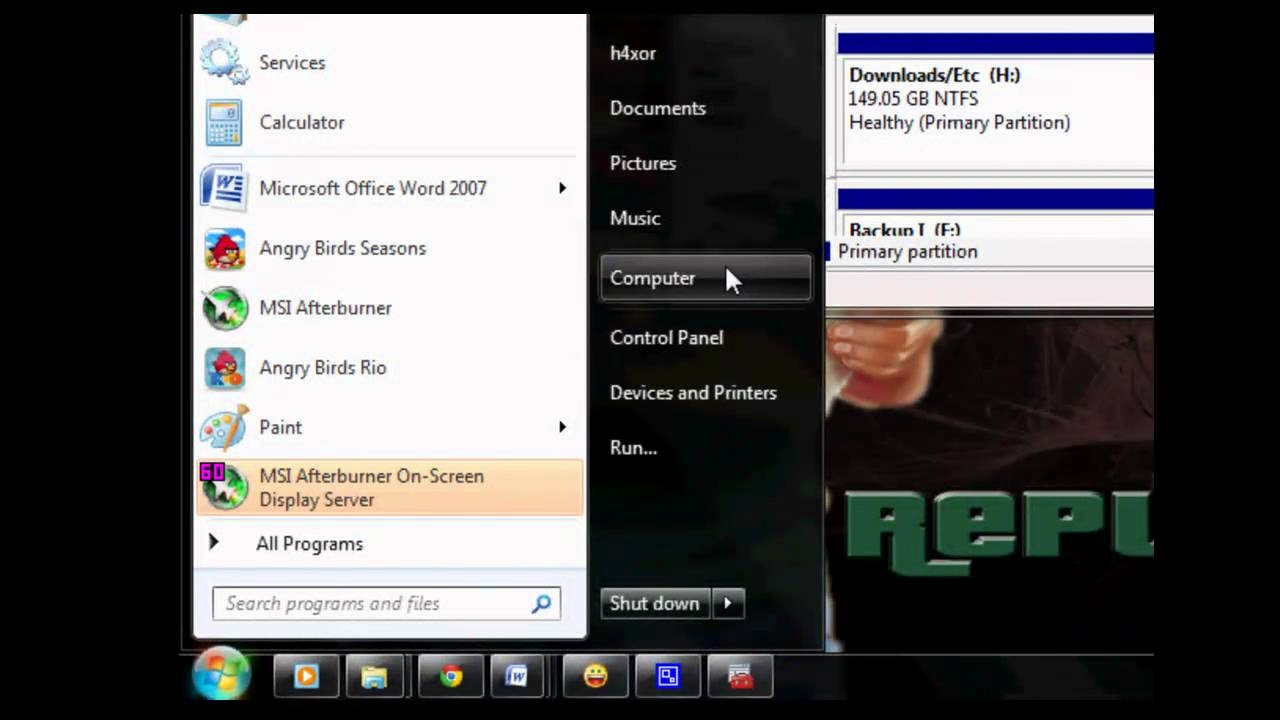Select Downloads/Etc (H:) partition in Disk Management
Image resolution: width=1280 pixels, height=720 pixels.
tap(996, 100)
